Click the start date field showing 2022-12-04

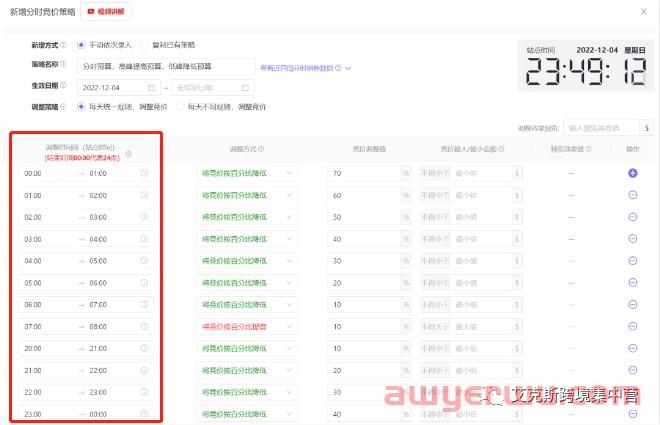click(x=119, y=88)
